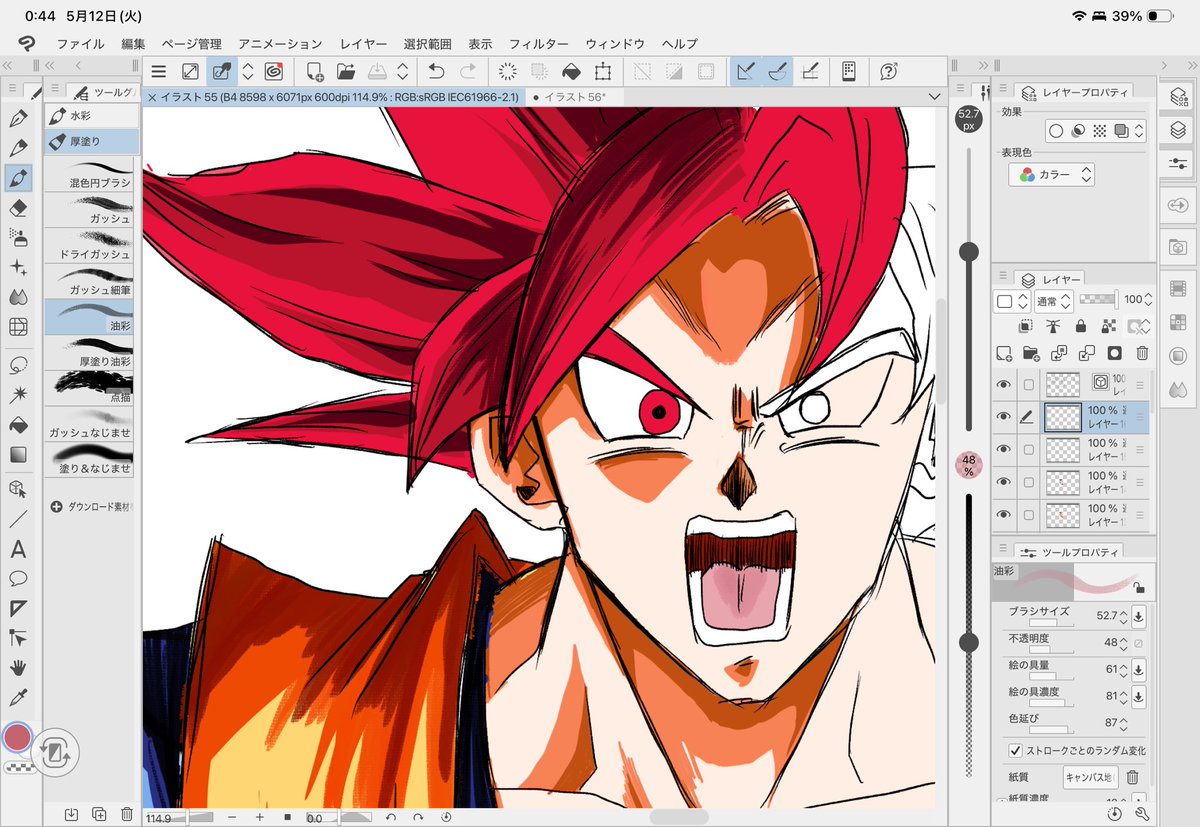Select the Decoration sparkle tool
1200x827 pixels.
17,267
